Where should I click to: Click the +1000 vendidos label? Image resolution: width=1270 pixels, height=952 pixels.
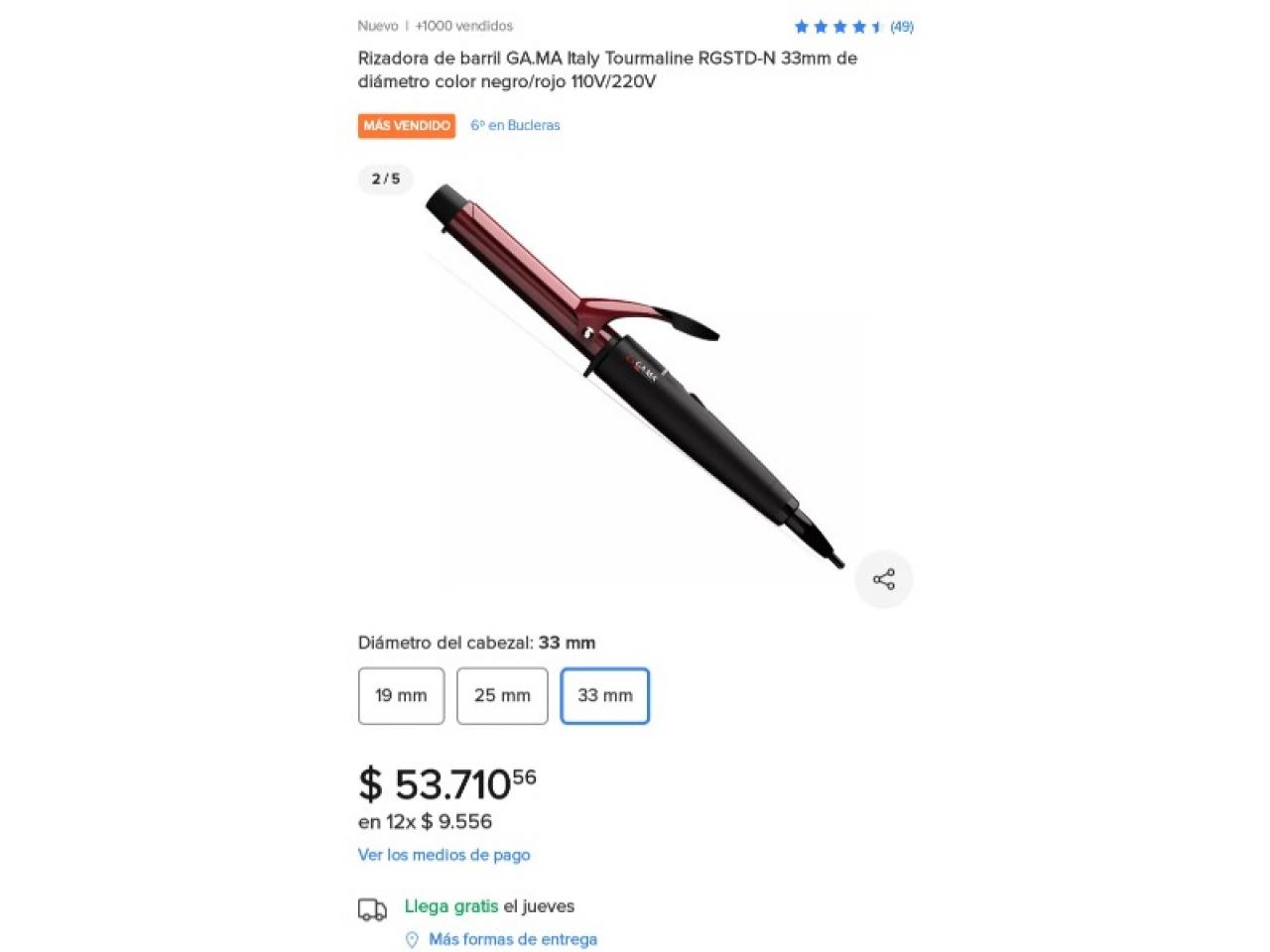pos(463,26)
